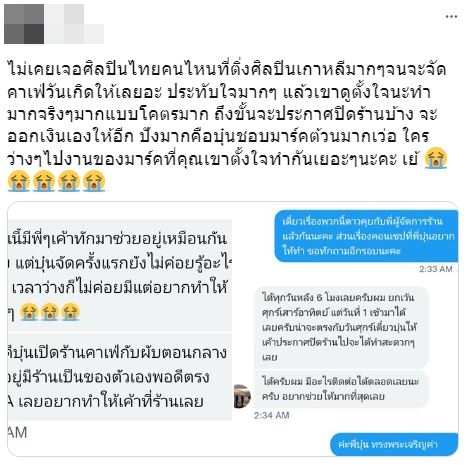
Task: Click the gray bubble starting ได้ครับผม มีอะไร
Action: point(341,389)
